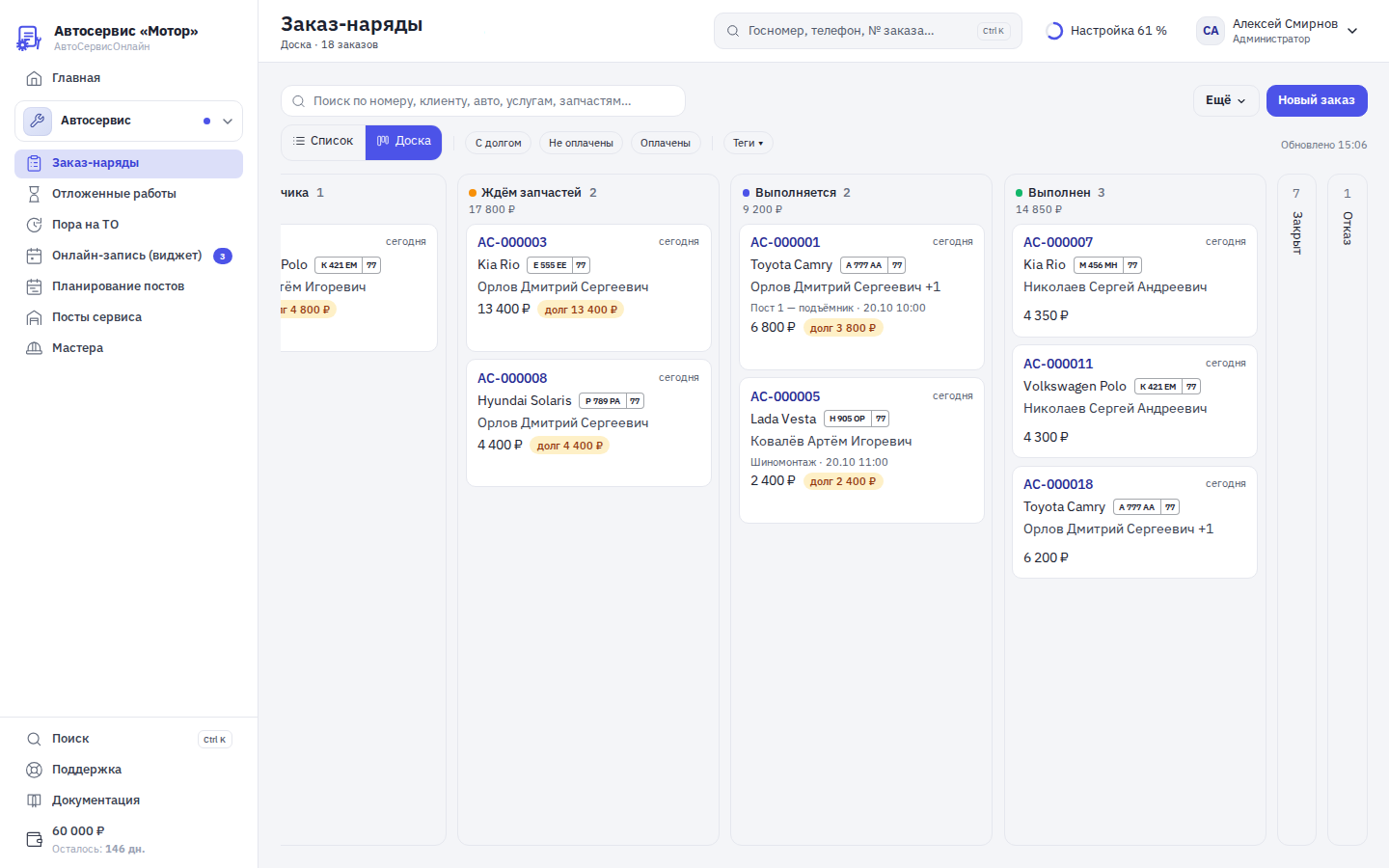Screen dimensions: 1389x868
Task: Open order AC-000008 link
Action: (512, 378)
